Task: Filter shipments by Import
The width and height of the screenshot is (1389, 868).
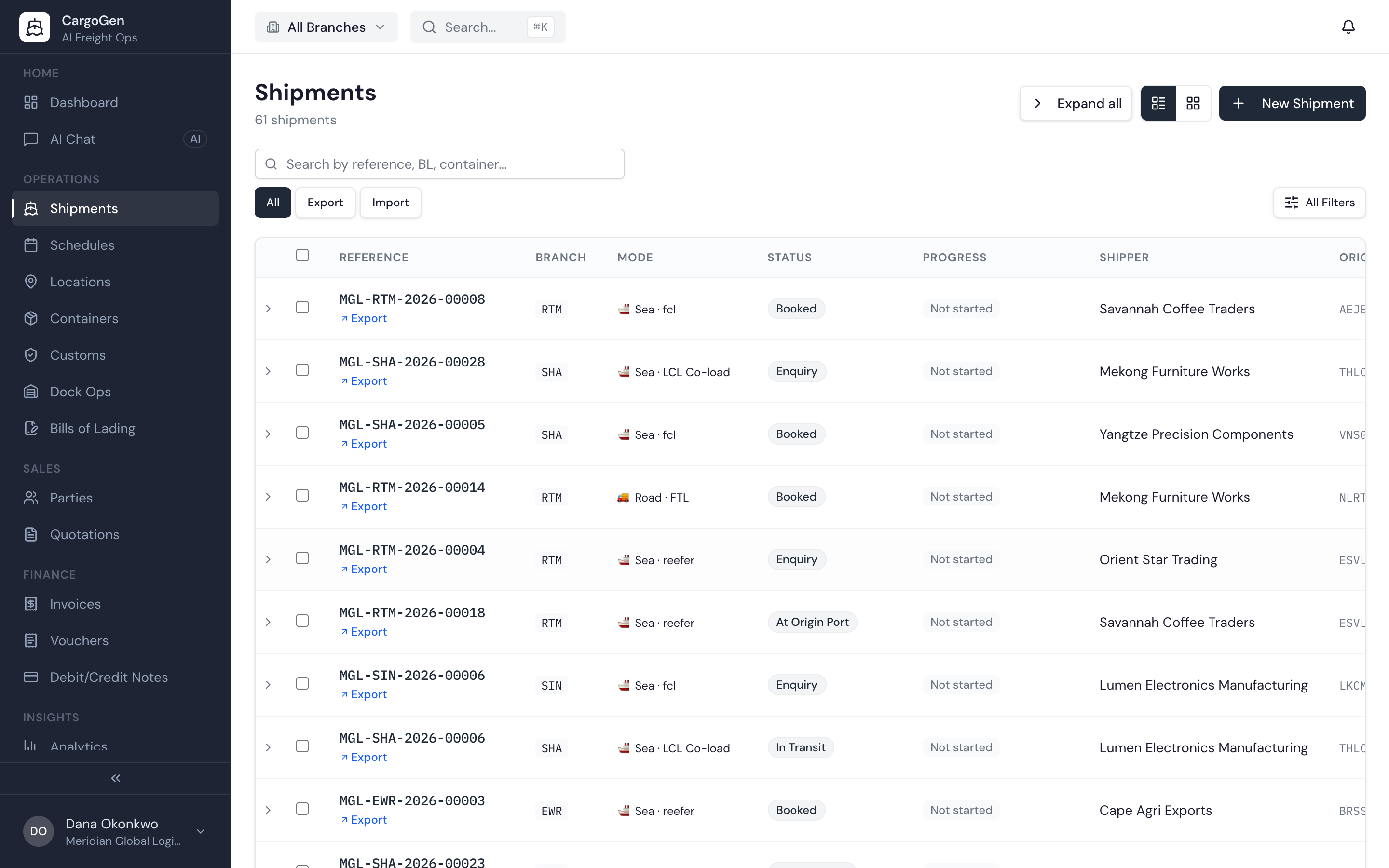Action: pos(390,203)
